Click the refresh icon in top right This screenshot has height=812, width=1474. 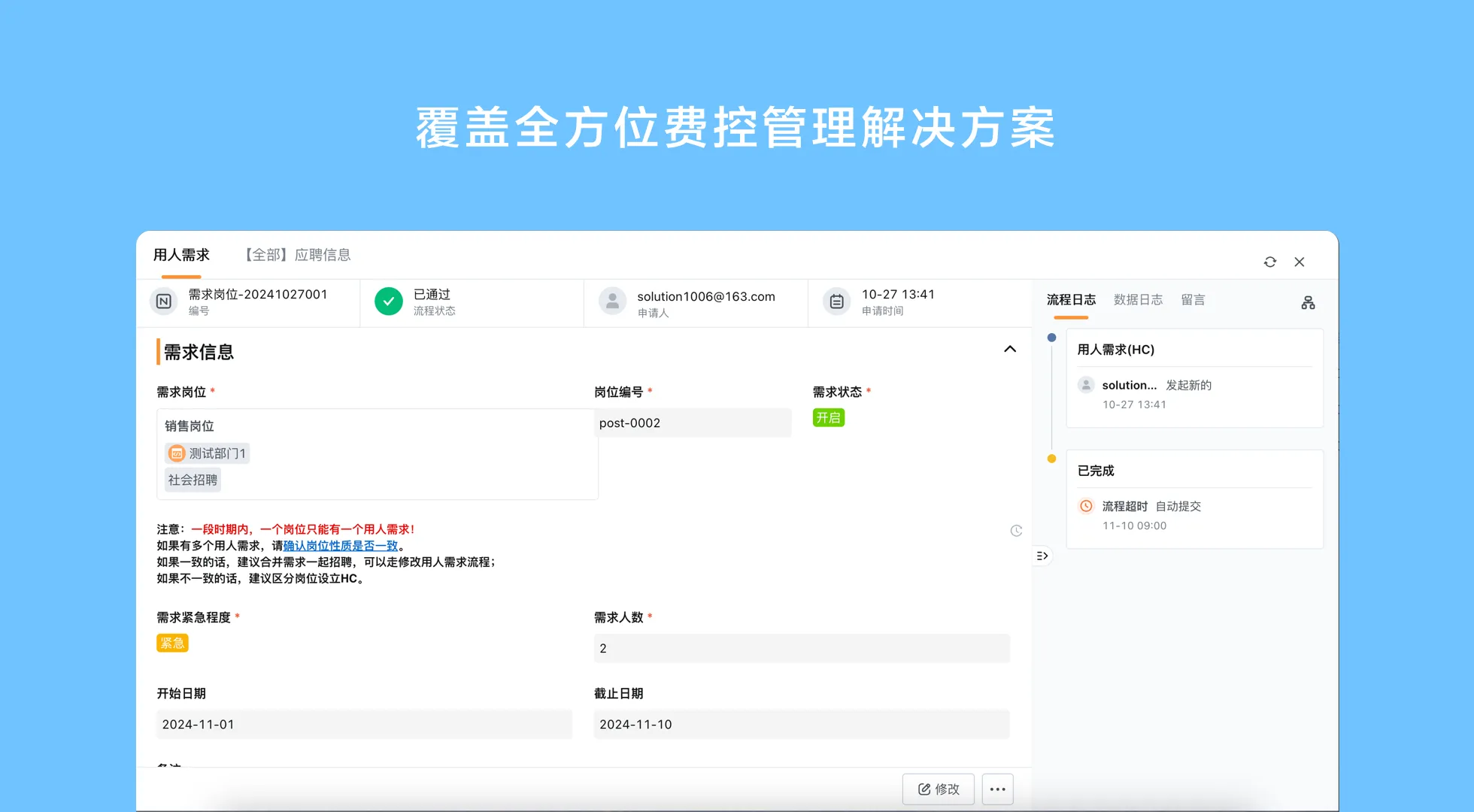click(x=1270, y=262)
